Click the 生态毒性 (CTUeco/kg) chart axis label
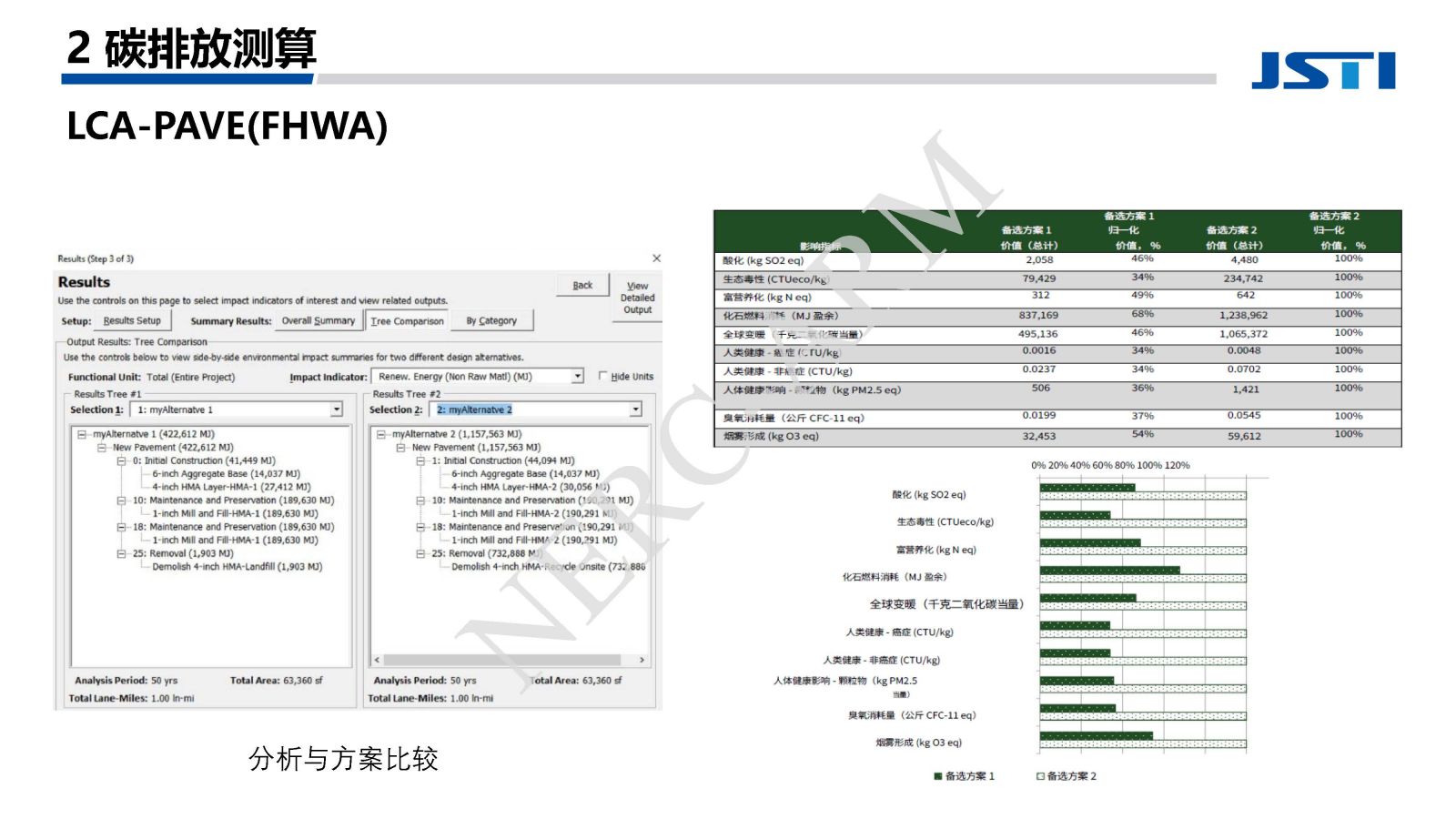Image resolution: width=1456 pixels, height=819 pixels. tap(945, 522)
